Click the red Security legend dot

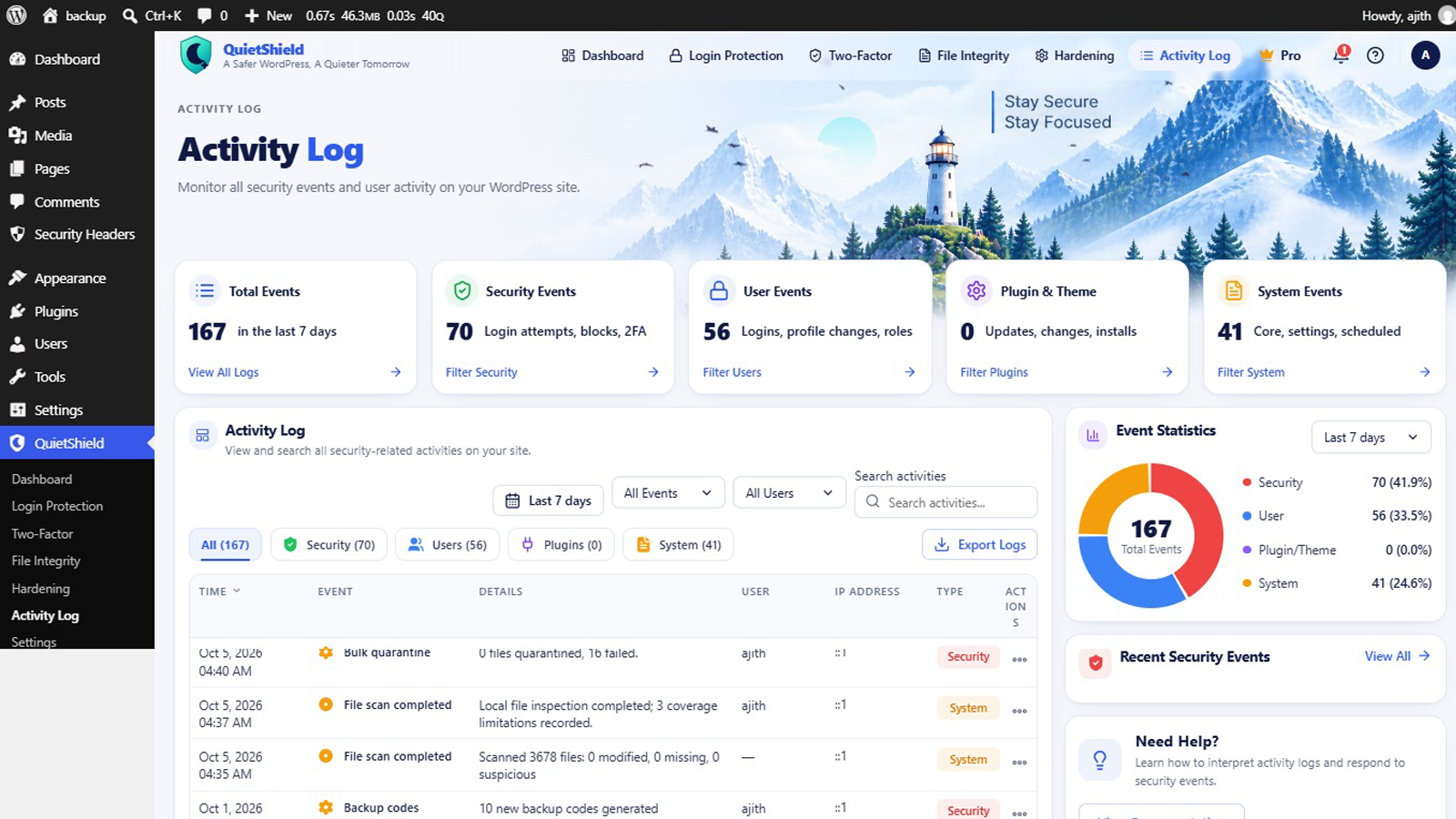(1247, 482)
